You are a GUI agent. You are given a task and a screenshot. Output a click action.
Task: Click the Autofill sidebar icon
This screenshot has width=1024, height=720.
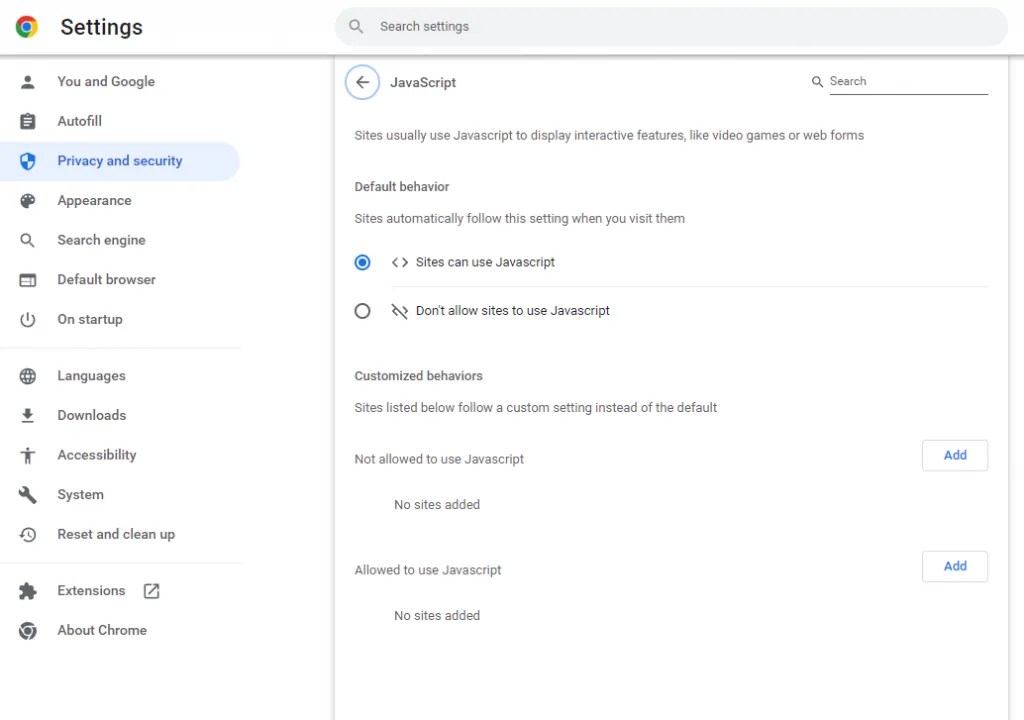pyautogui.click(x=28, y=121)
